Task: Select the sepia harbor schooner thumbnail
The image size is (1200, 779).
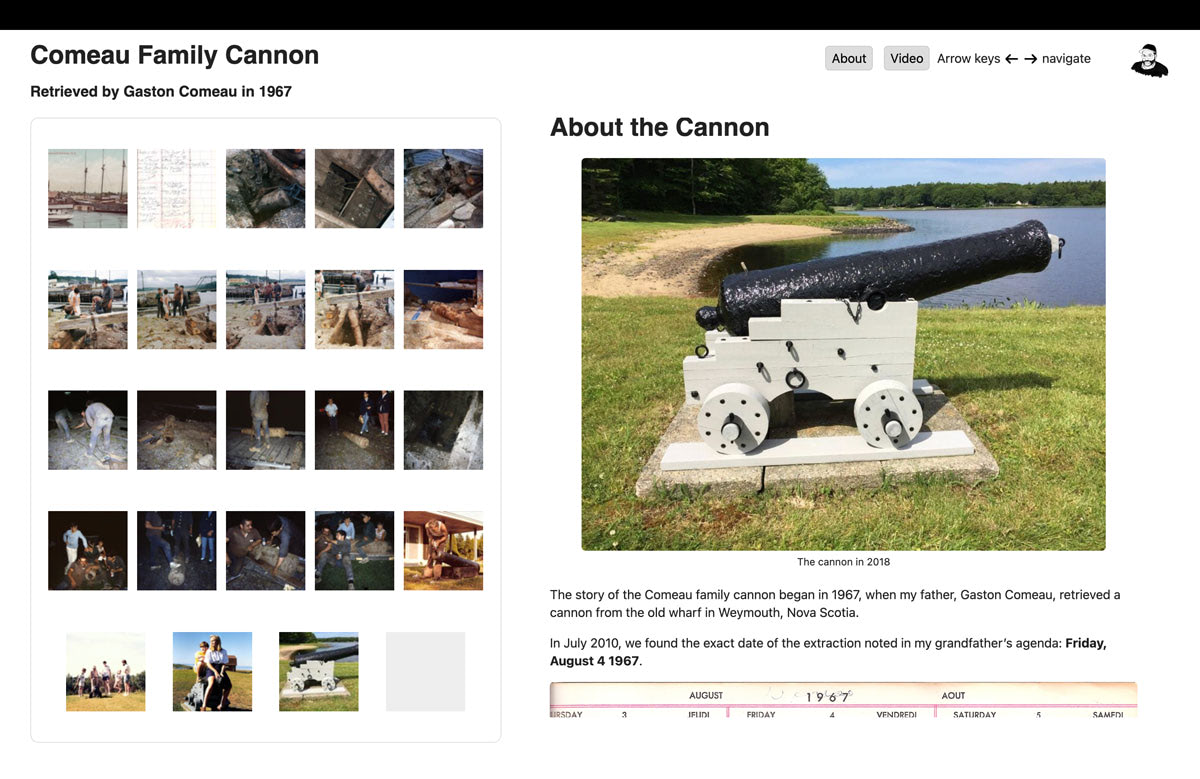Action: point(87,188)
